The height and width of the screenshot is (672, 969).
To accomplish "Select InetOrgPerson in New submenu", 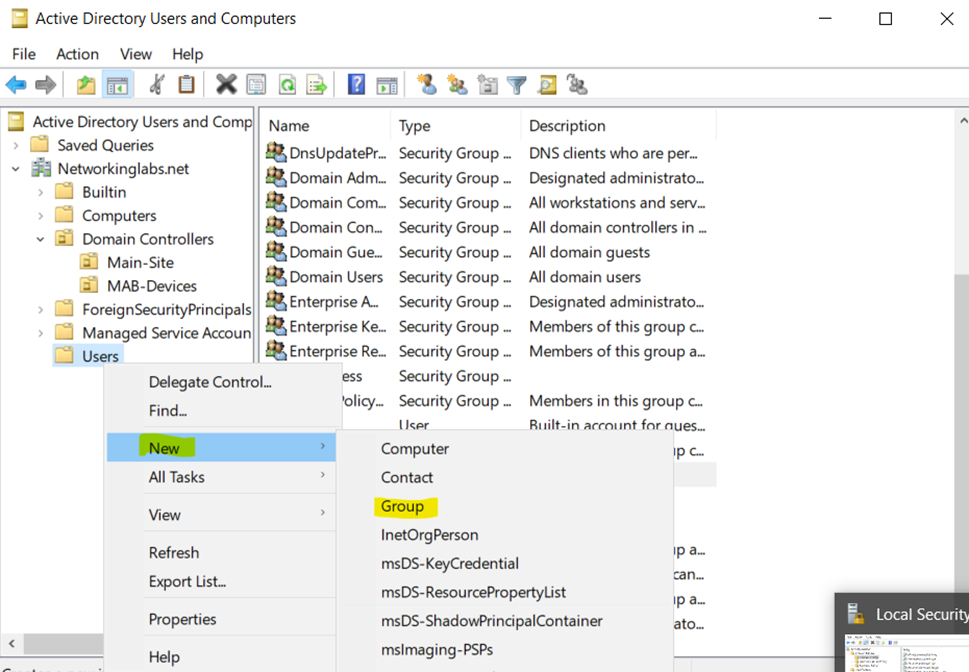I will (505, 535).
